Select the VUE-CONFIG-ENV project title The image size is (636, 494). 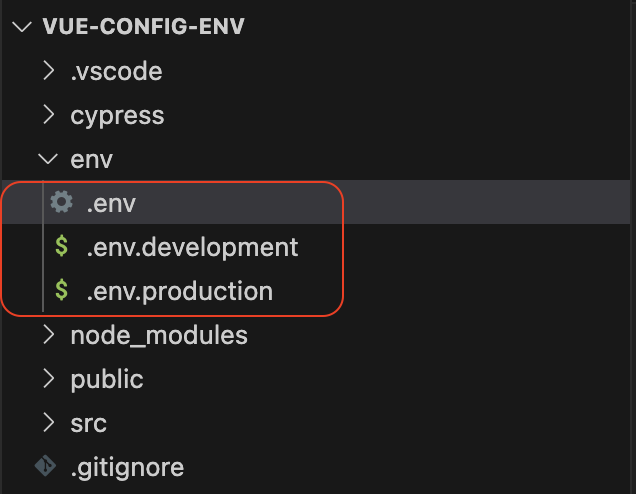[x=144, y=27]
